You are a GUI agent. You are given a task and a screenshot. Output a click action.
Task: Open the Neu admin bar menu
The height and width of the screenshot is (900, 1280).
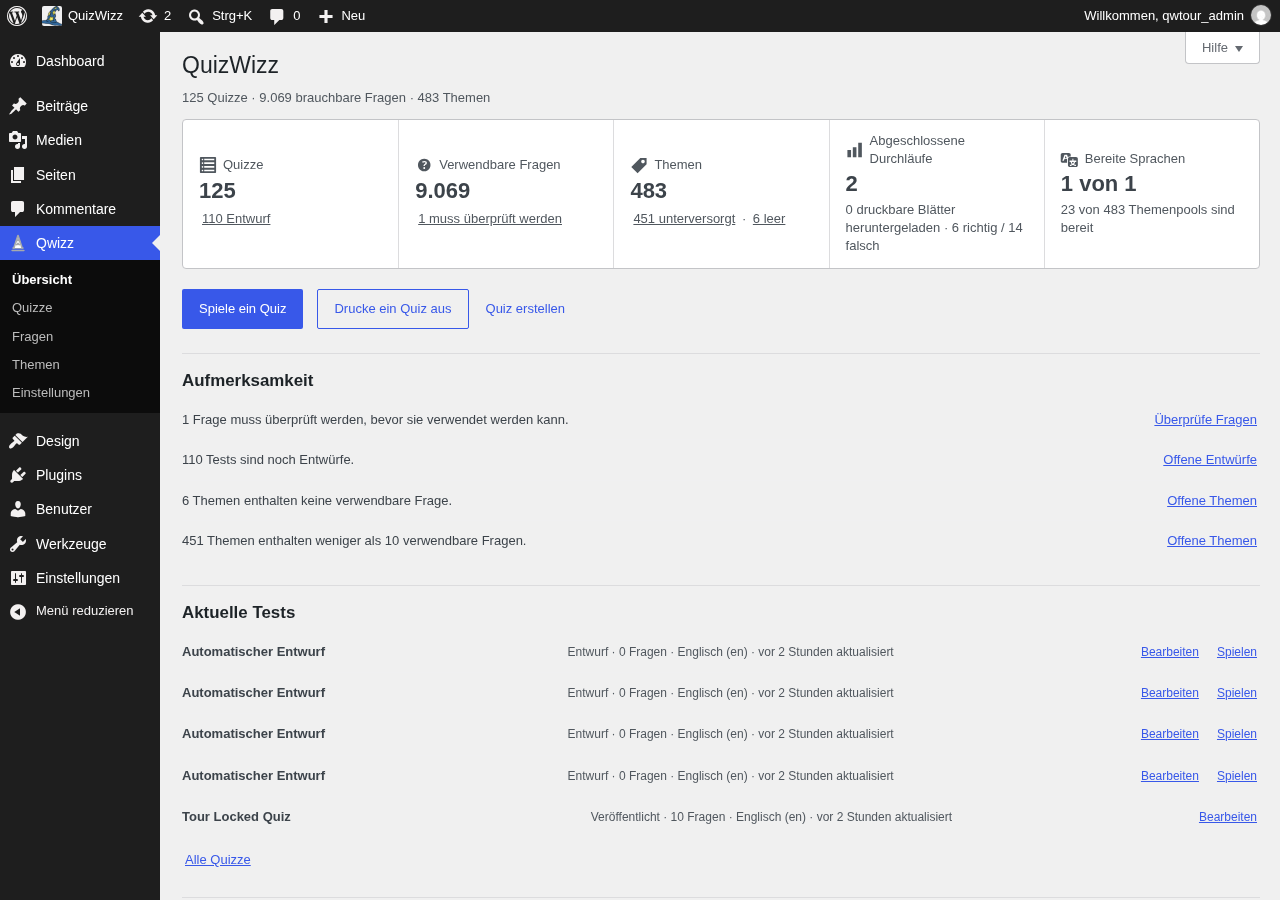(341, 16)
